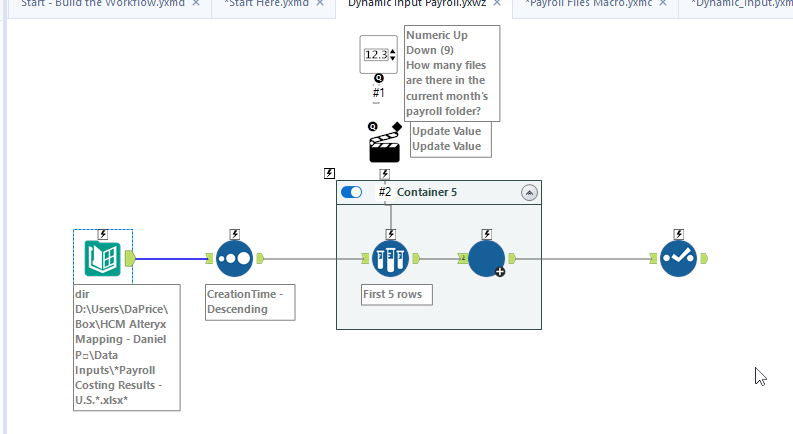Select the plain blue macro tool with plus badge

click(x=487, y=258)
